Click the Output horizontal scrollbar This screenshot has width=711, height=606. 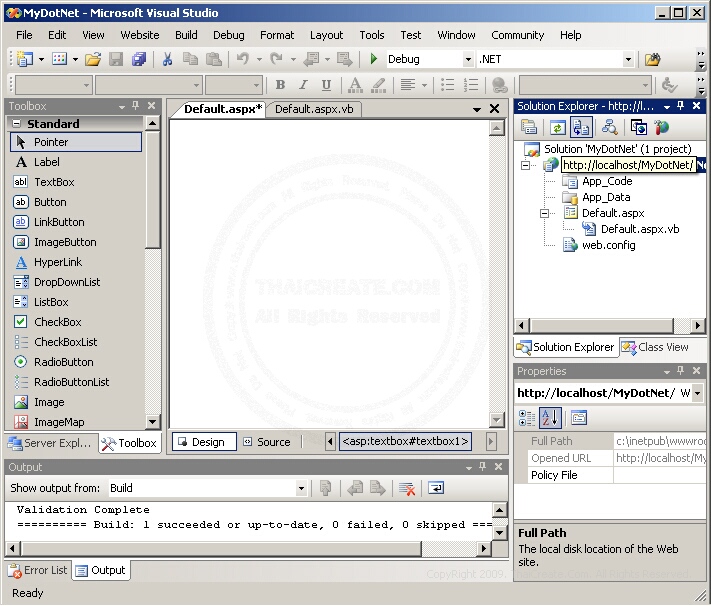[250, 549]
